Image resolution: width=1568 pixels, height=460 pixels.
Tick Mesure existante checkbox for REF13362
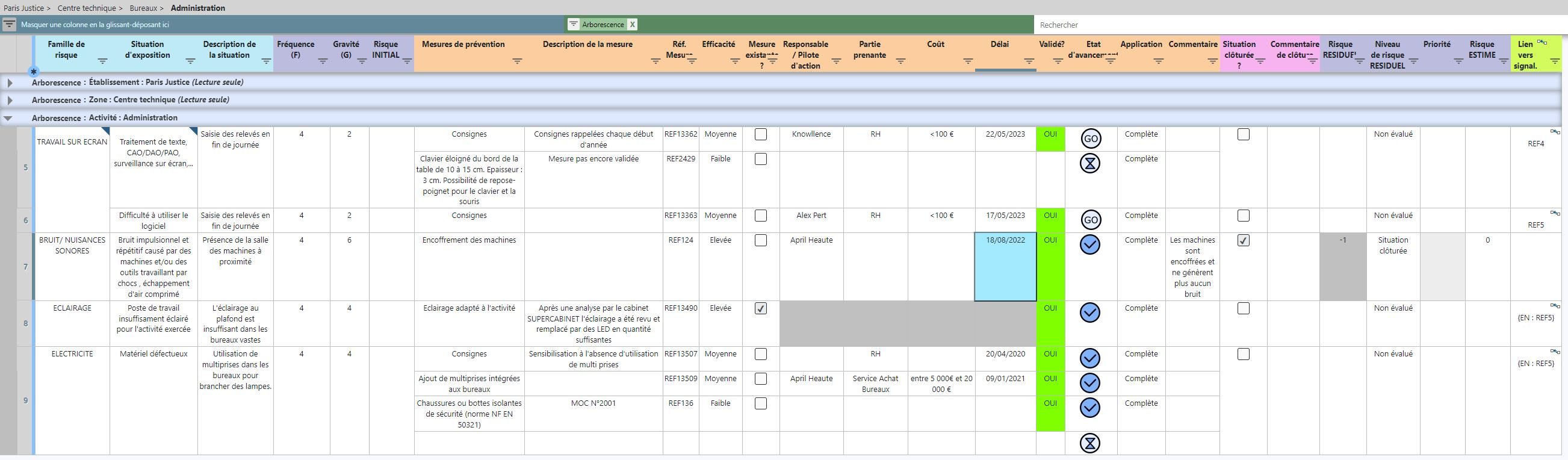761,135
